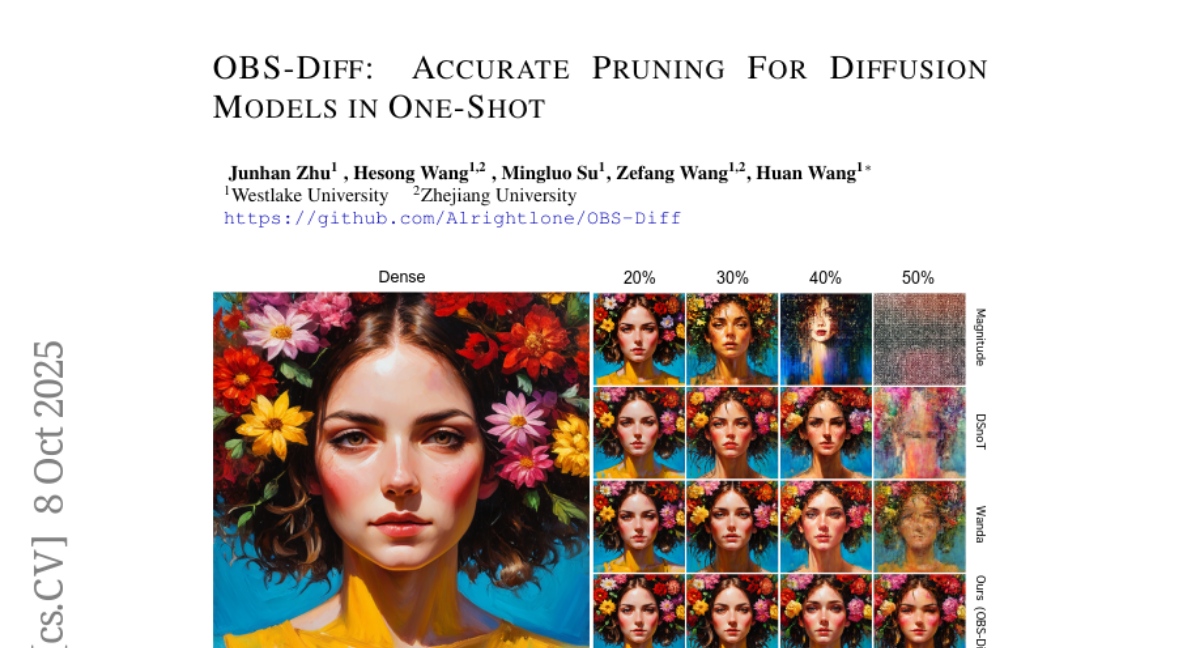Click author name Huan Wang

810,172
